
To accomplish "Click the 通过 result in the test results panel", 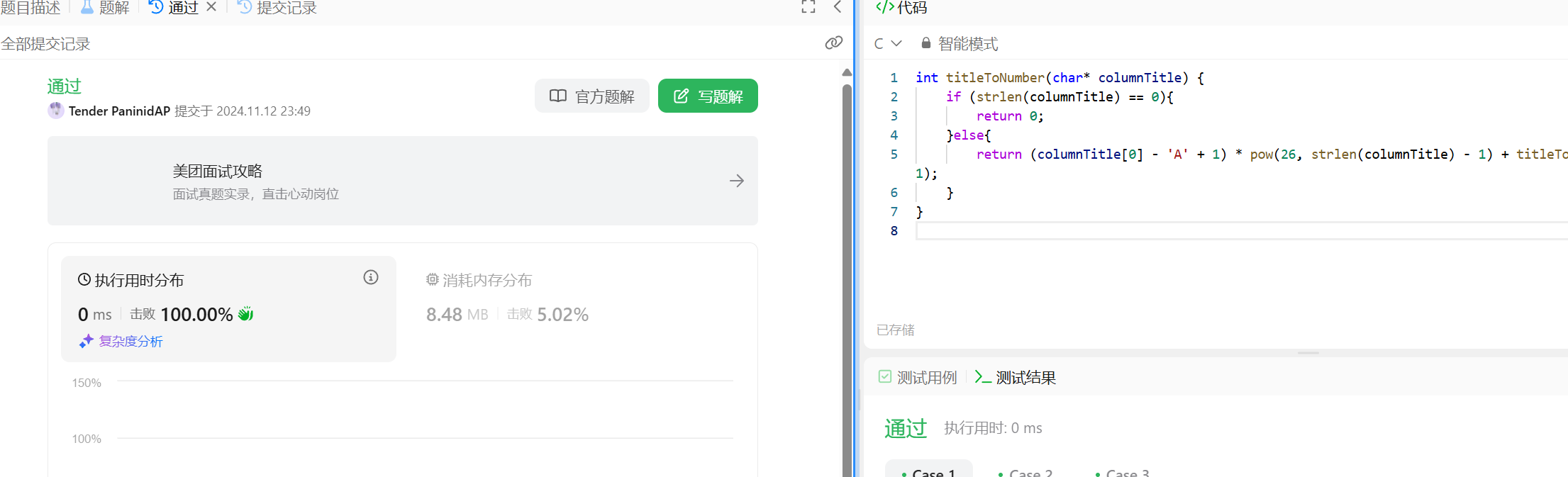I will pos(906,428).
